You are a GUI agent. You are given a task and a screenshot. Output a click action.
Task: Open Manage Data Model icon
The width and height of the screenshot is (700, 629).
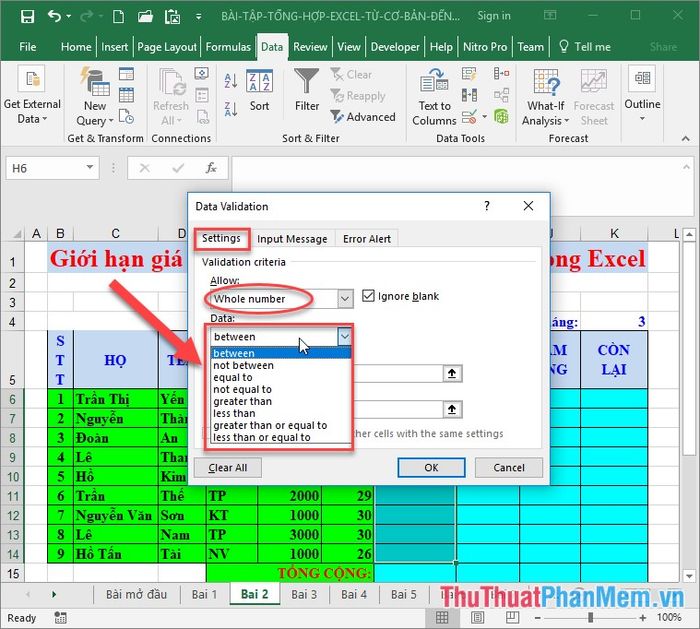(501, 117)
